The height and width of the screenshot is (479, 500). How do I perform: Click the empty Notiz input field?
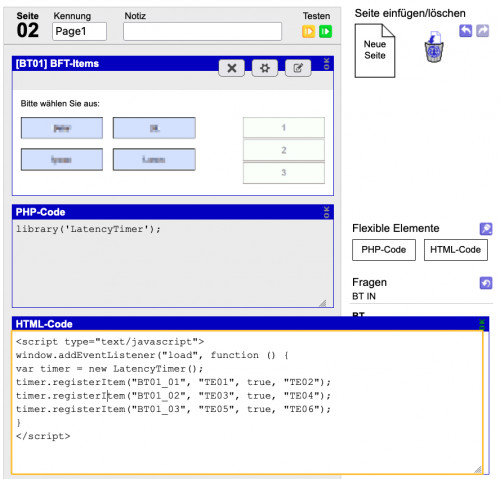202,31
